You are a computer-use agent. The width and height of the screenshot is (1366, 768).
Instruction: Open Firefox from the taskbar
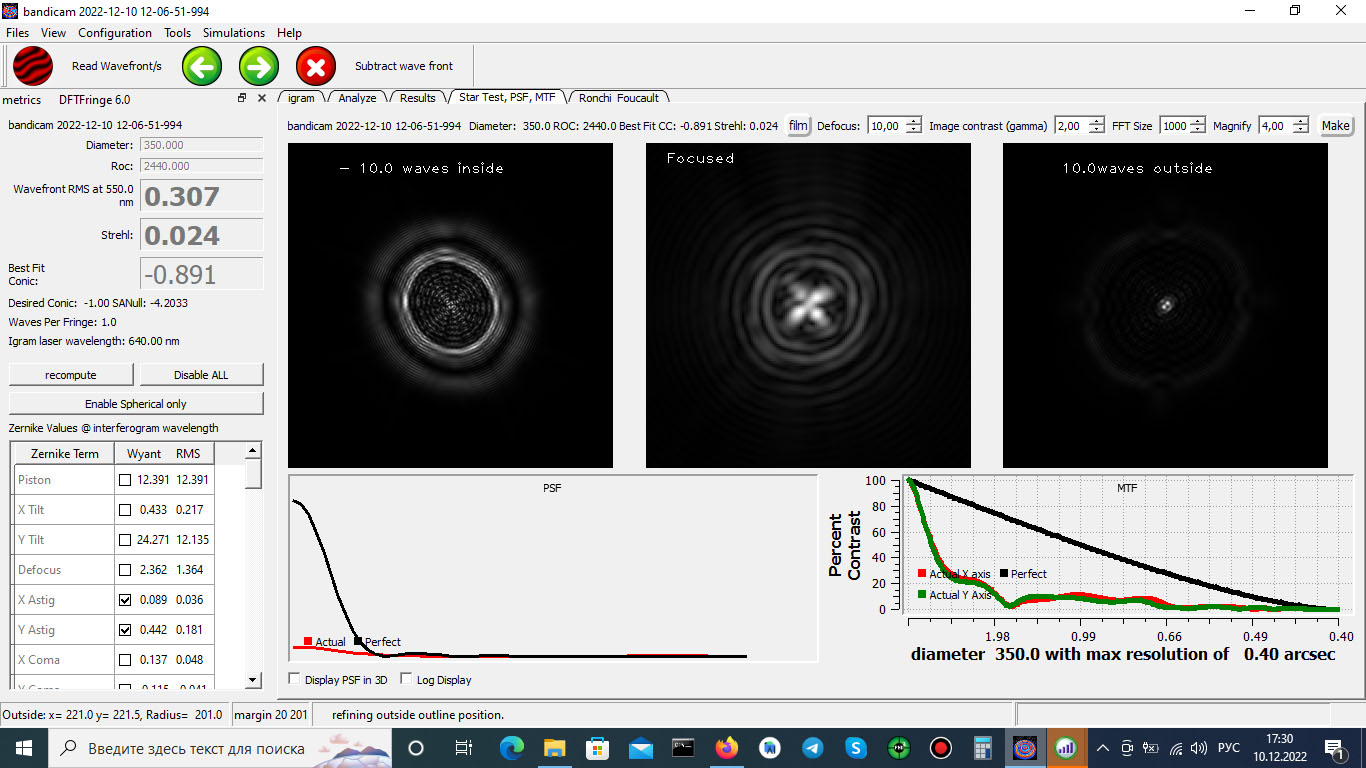[727, 748]
